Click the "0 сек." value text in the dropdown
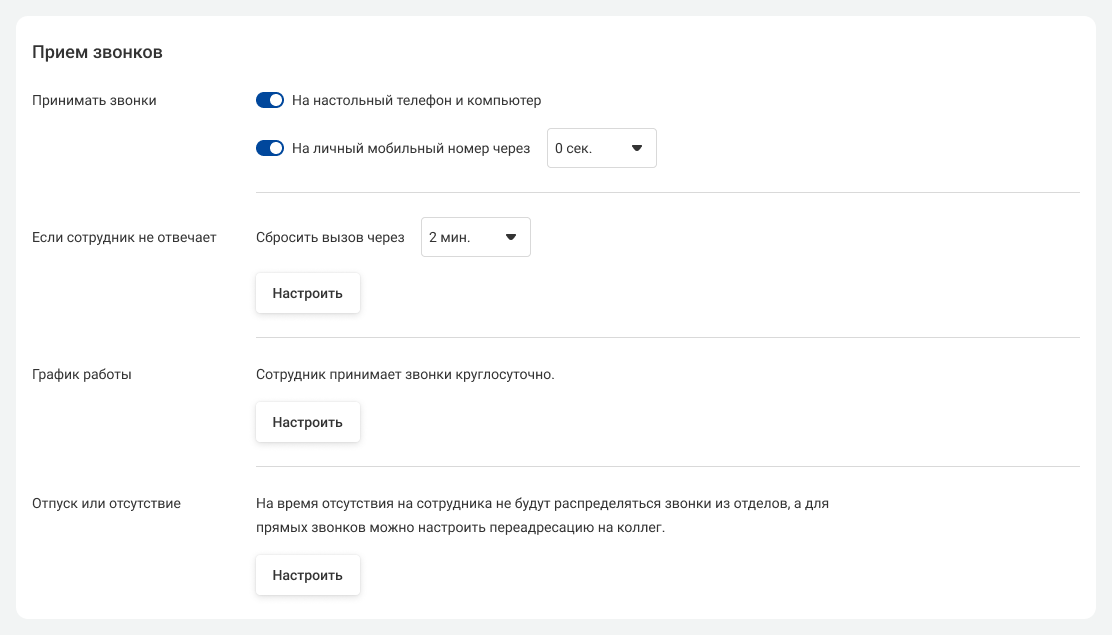 pos(573,148)
